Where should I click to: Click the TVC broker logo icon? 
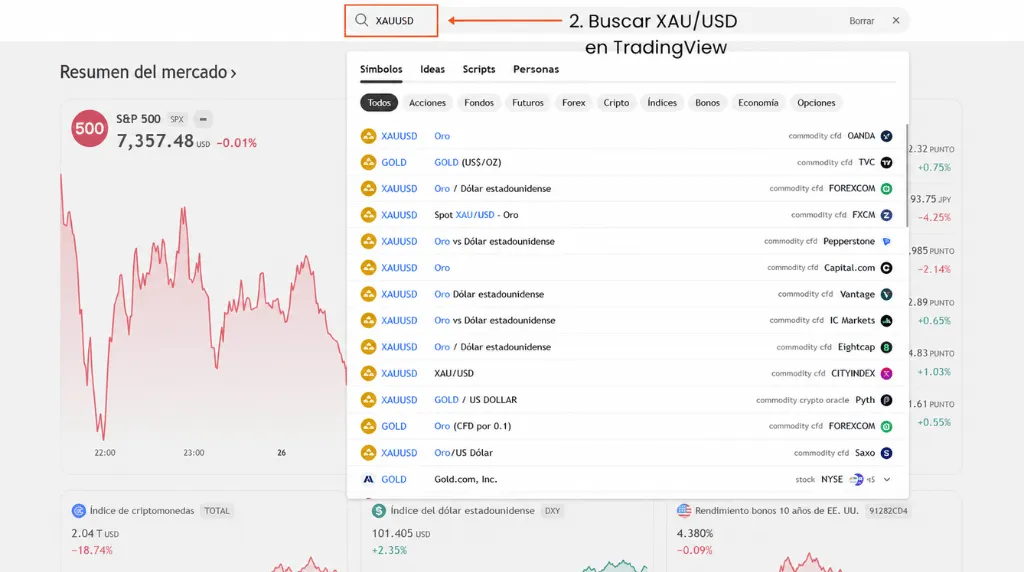pos(886,162)
